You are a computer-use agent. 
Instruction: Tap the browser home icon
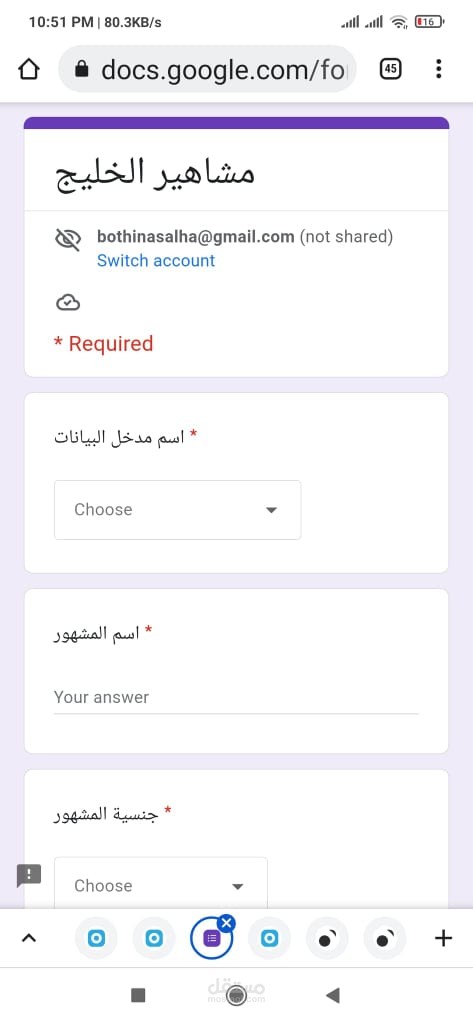pyautogui.click(x=28, y=69)
